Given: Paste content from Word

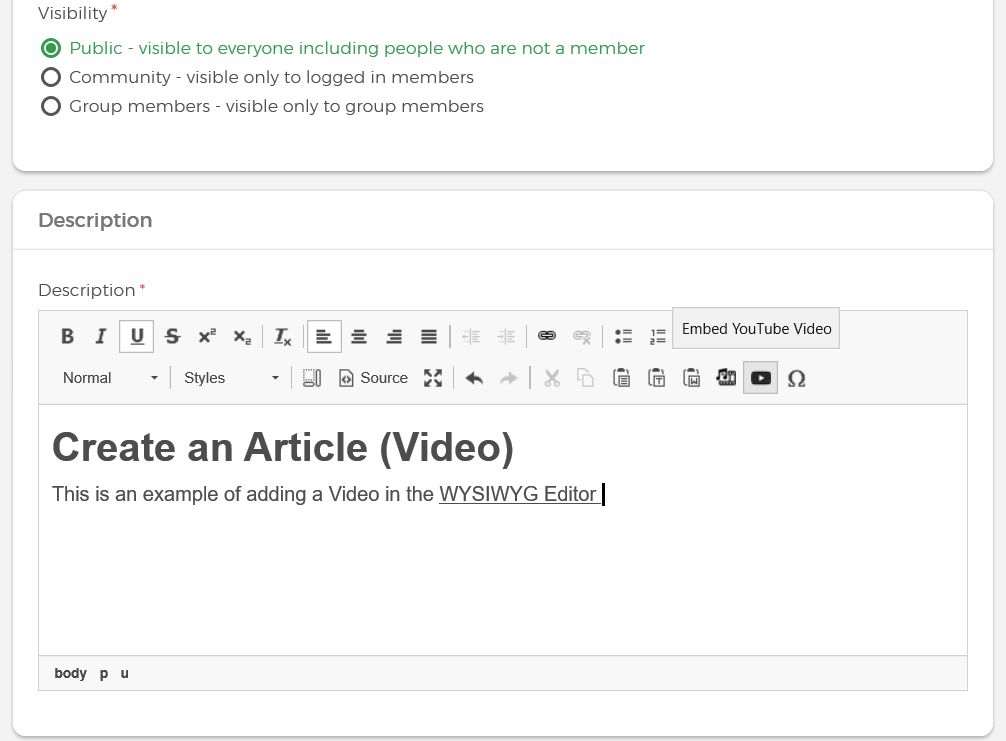Looking at the screenshot, I should 691,377.
